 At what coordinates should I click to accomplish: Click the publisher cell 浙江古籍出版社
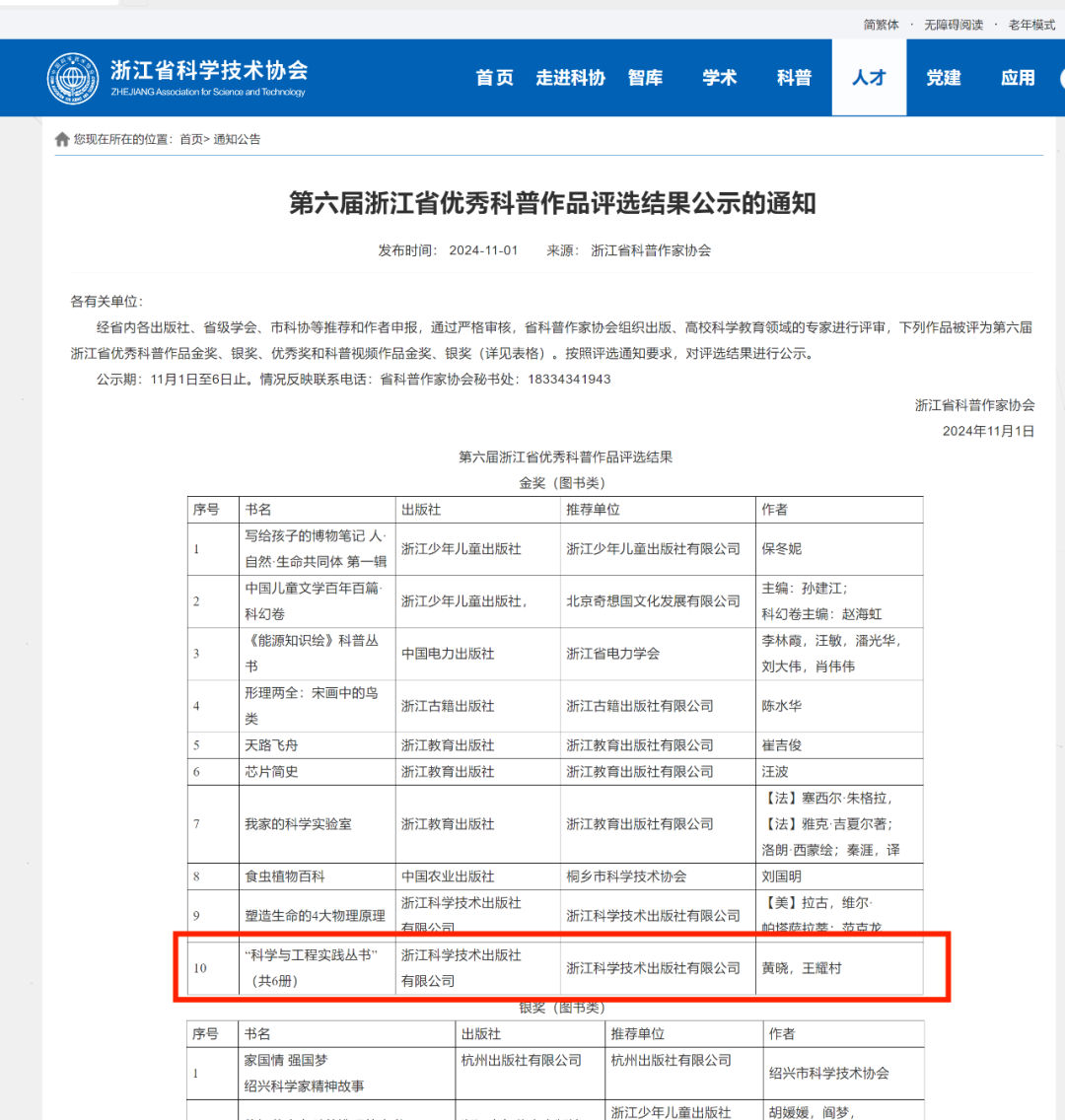[448, 707]
